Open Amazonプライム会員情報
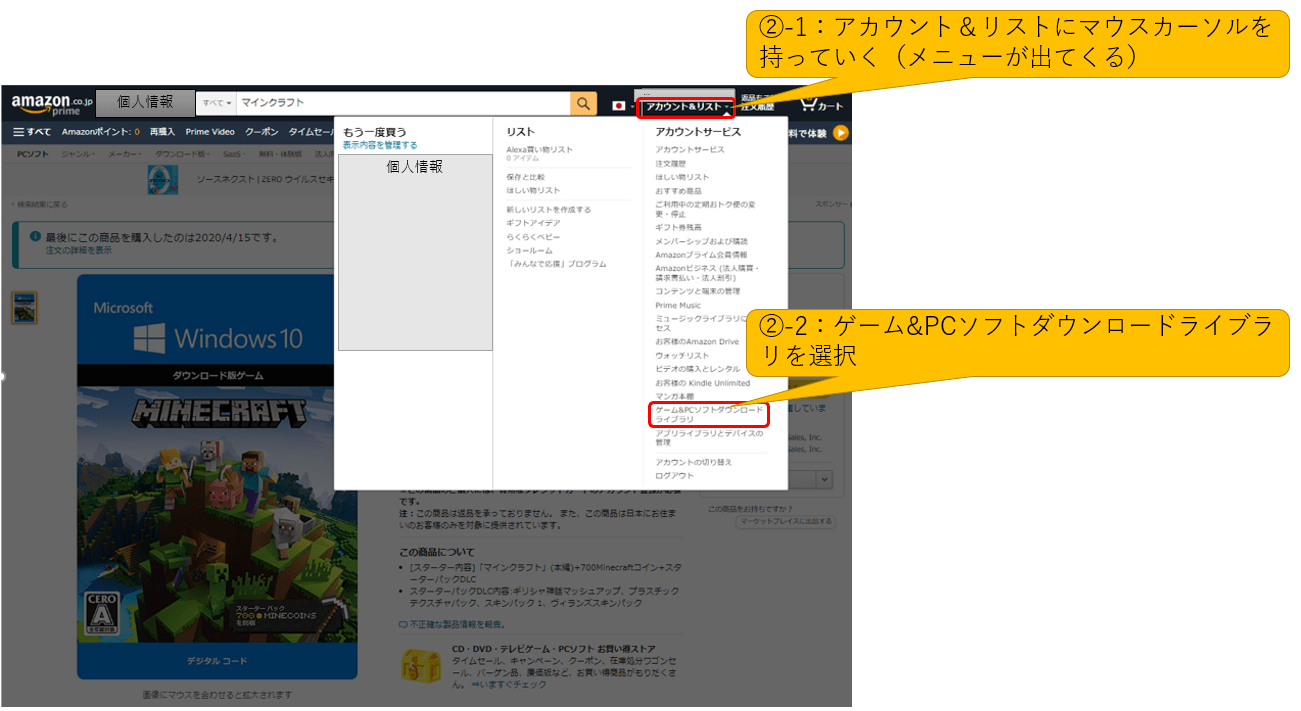 click(700, 255)
